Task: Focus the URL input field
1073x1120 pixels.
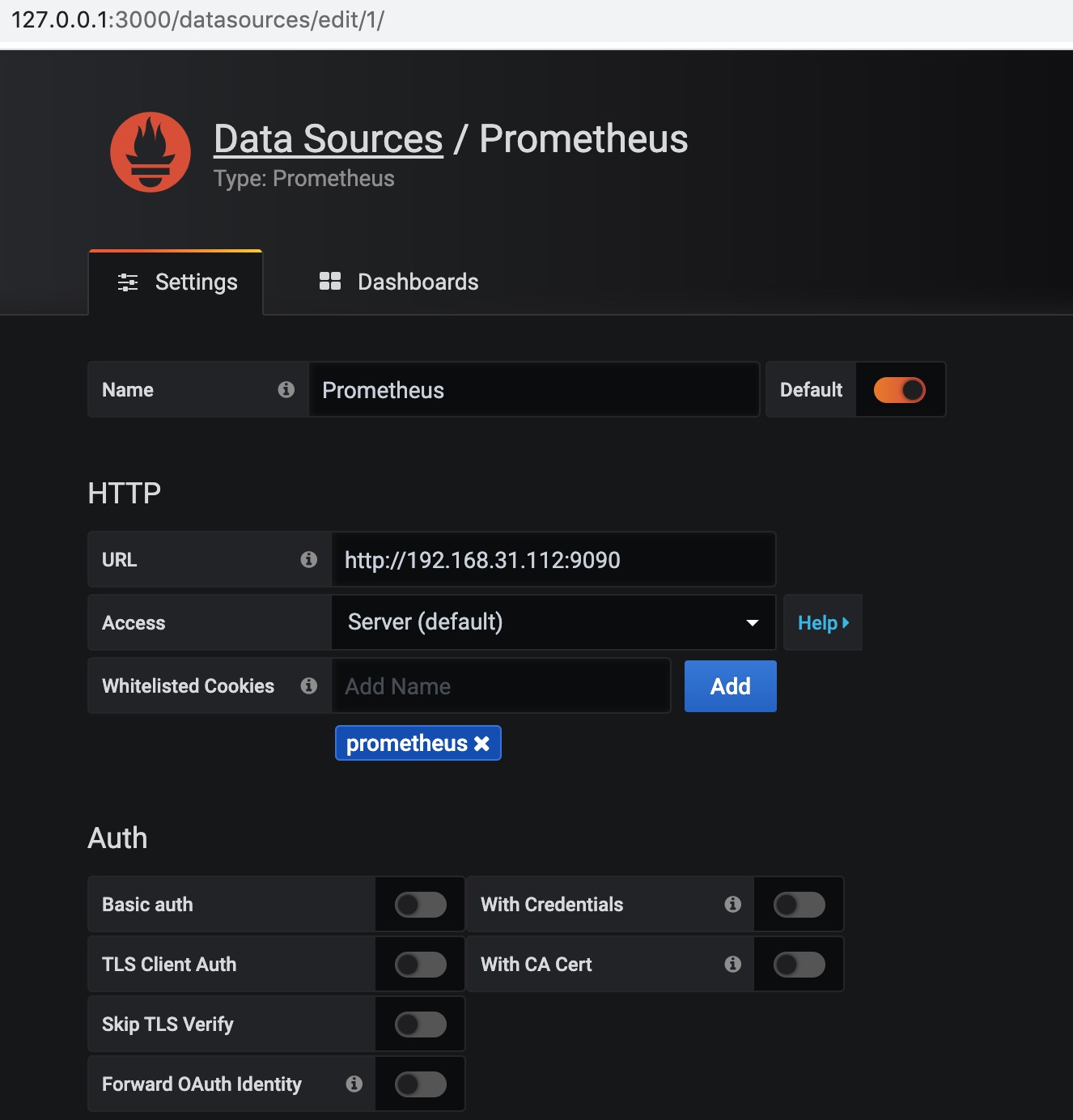Action: (x=553, y=559)
